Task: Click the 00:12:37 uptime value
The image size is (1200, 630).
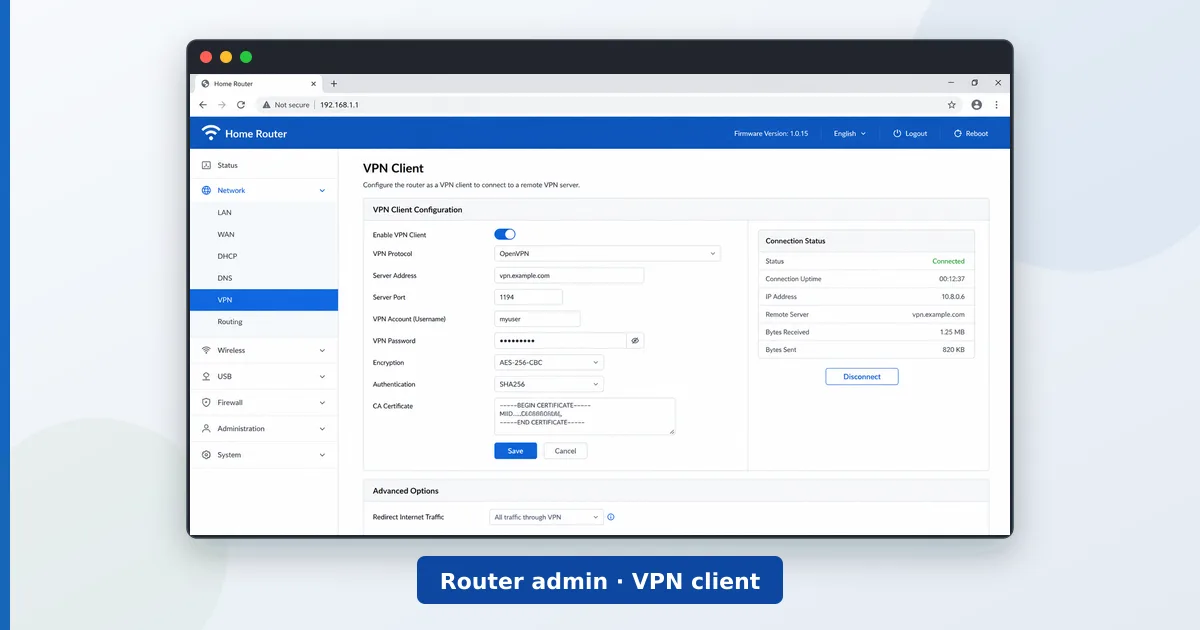Action: coord(951,279)
